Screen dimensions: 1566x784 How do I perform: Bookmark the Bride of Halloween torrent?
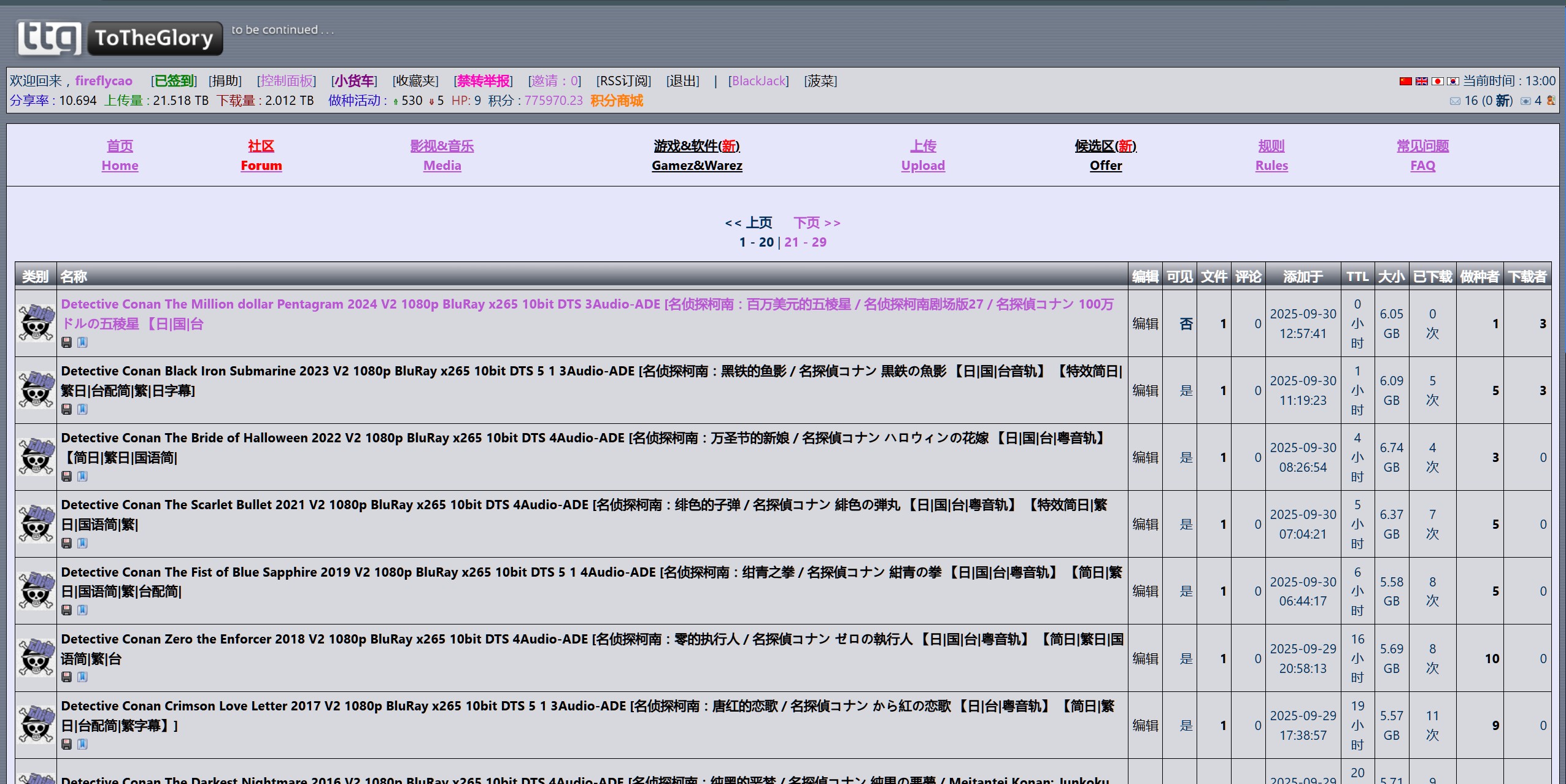pyautogui.click(x=82, y=476)
